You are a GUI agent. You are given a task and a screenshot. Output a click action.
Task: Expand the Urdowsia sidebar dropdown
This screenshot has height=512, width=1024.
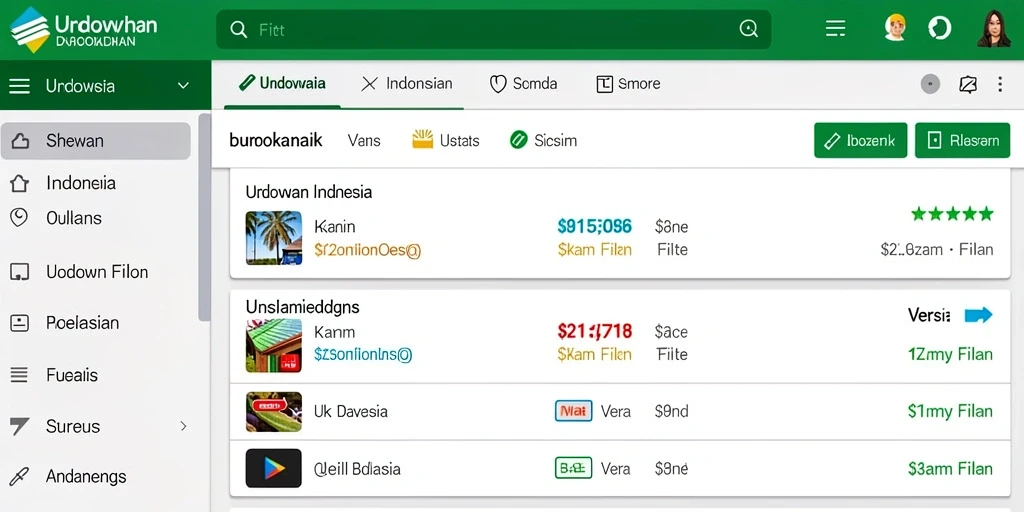point(184,86)
